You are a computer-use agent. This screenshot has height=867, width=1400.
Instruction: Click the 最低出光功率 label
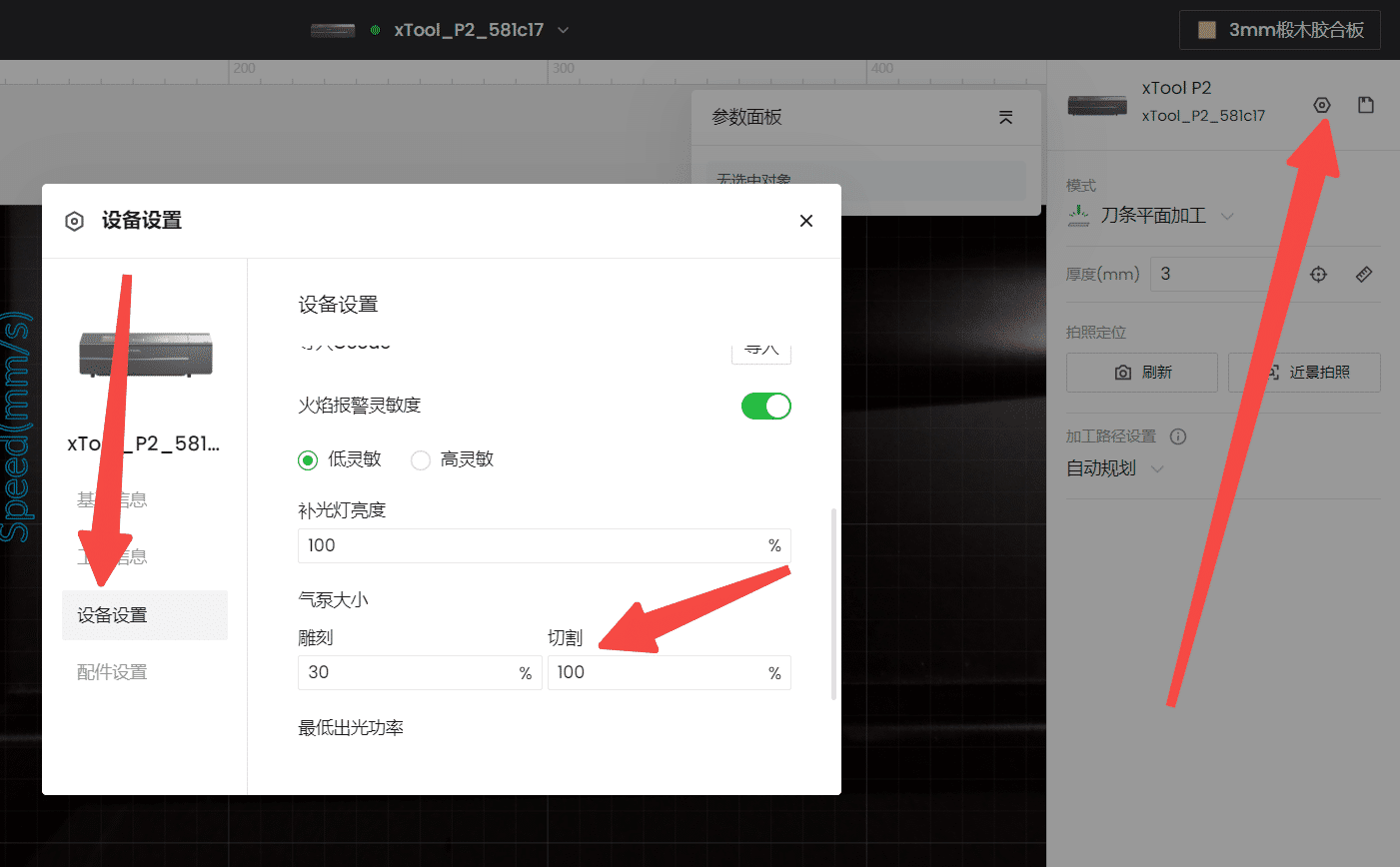coord(351,728)
